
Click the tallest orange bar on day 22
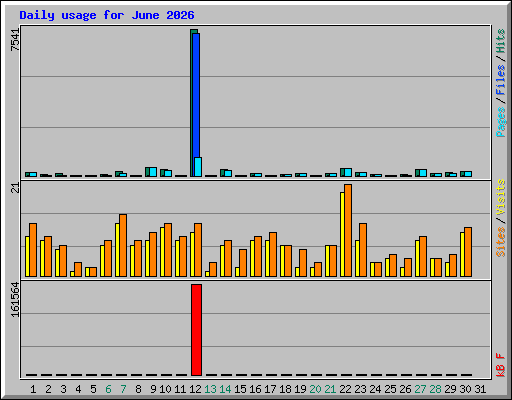(348, 230)
